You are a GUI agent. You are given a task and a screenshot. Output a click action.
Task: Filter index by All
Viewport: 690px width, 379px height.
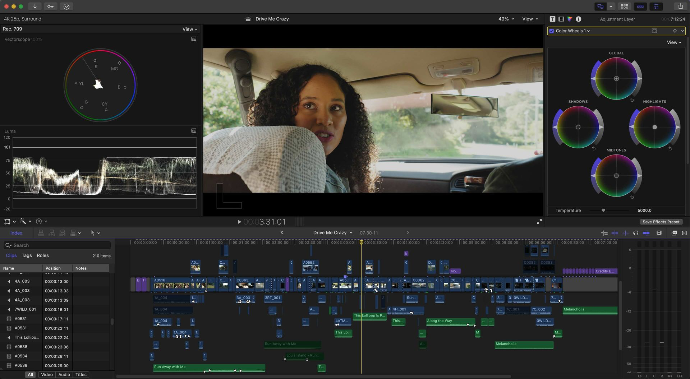pos(30,375)
